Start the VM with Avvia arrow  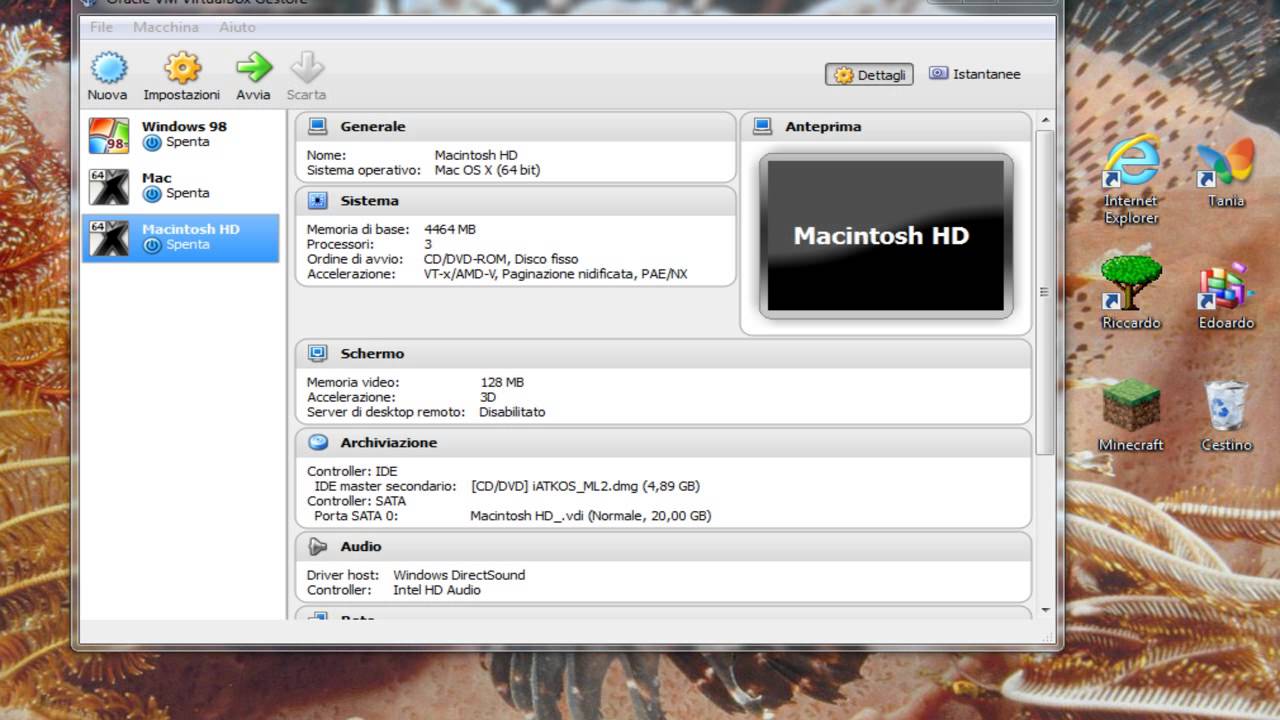[254, 68]
